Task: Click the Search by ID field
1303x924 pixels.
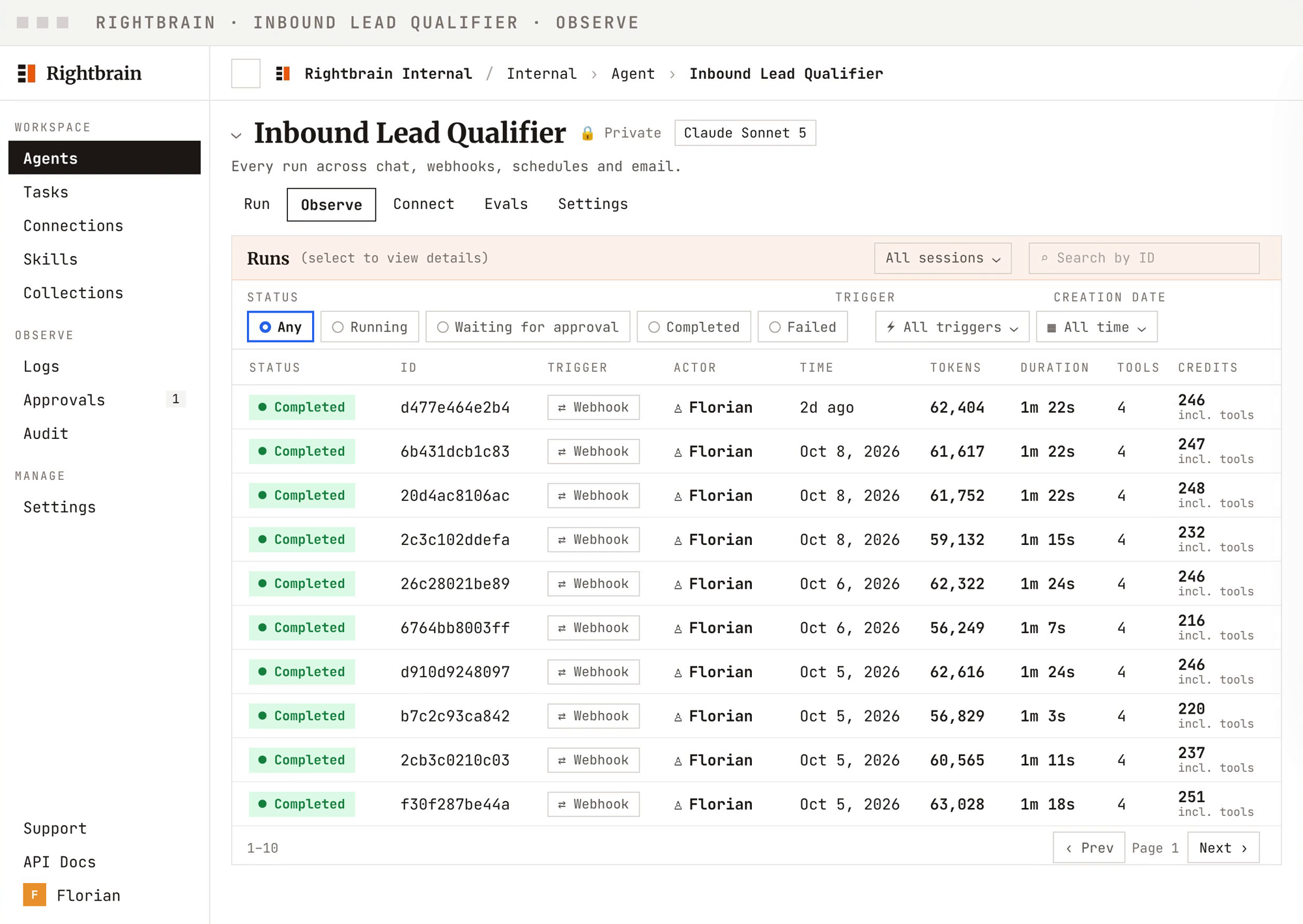Action: point(1144,259)
